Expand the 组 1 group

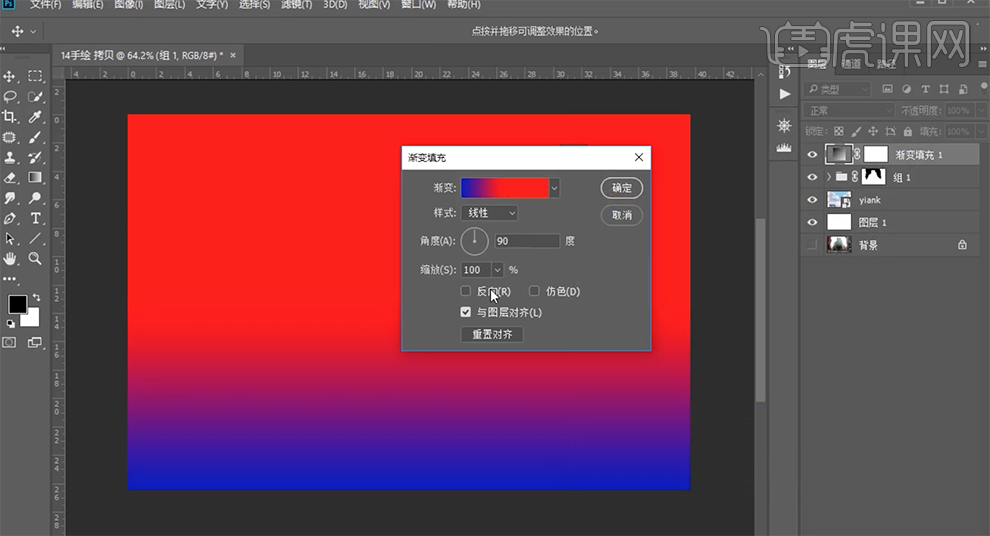point(828,177)
